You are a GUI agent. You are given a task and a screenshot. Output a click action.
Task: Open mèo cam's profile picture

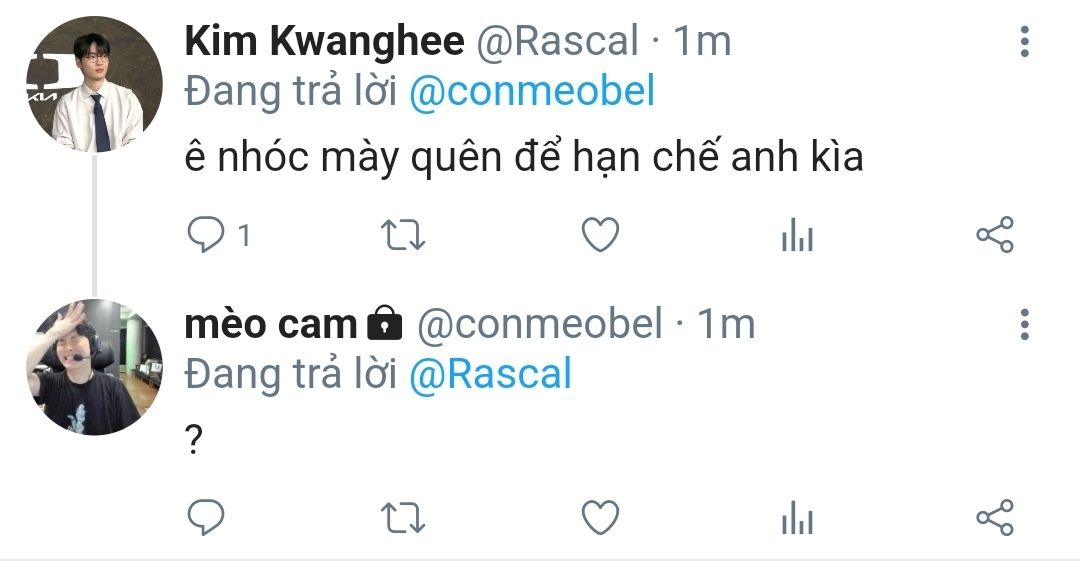point(94,367)
